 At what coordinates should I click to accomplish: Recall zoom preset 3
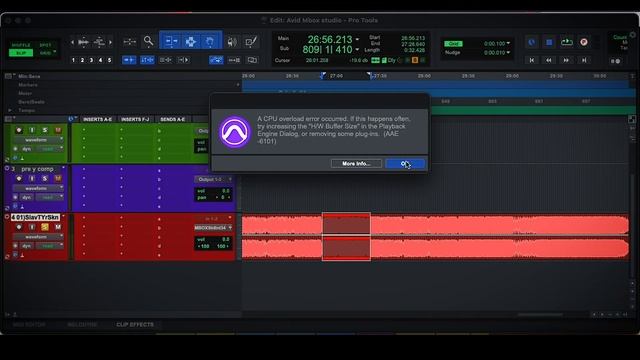pos(91,60)
